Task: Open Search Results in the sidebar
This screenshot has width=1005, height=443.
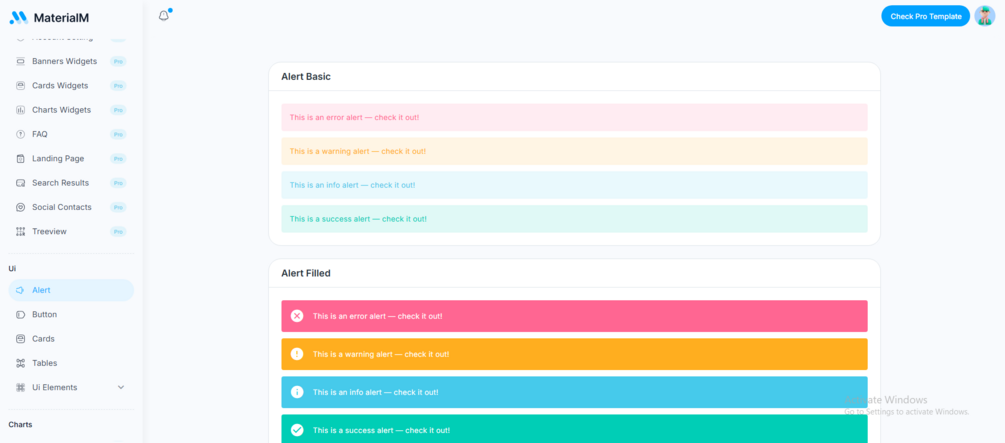Action: 60,183
